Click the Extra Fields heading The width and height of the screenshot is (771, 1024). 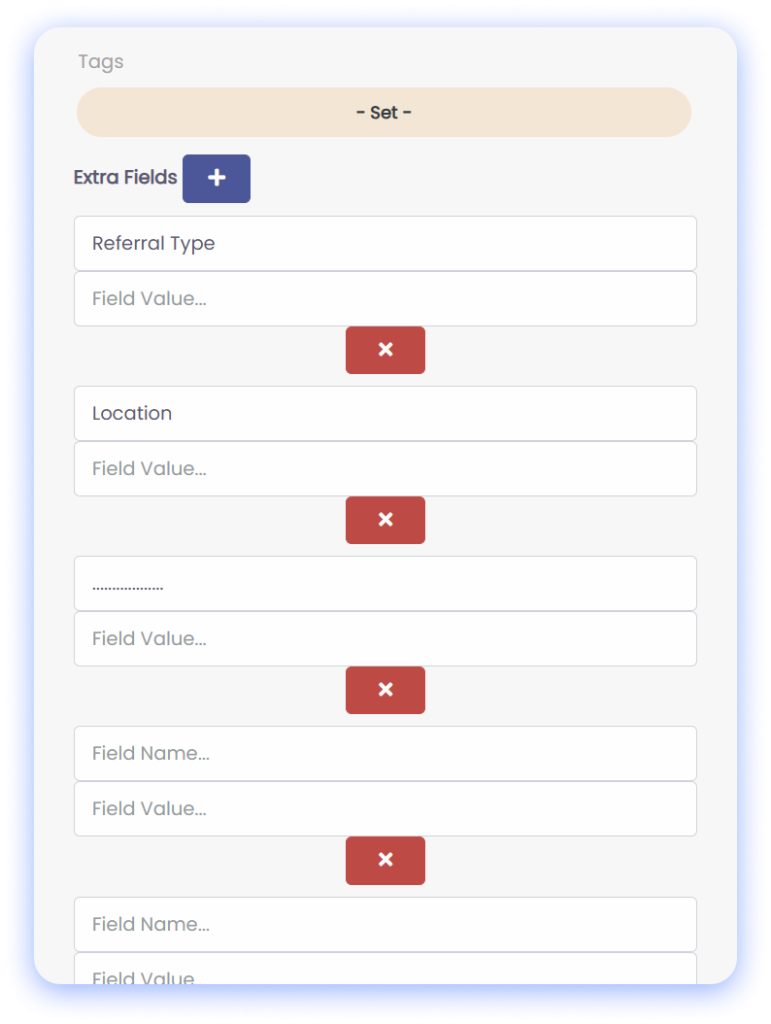(125, 178)
